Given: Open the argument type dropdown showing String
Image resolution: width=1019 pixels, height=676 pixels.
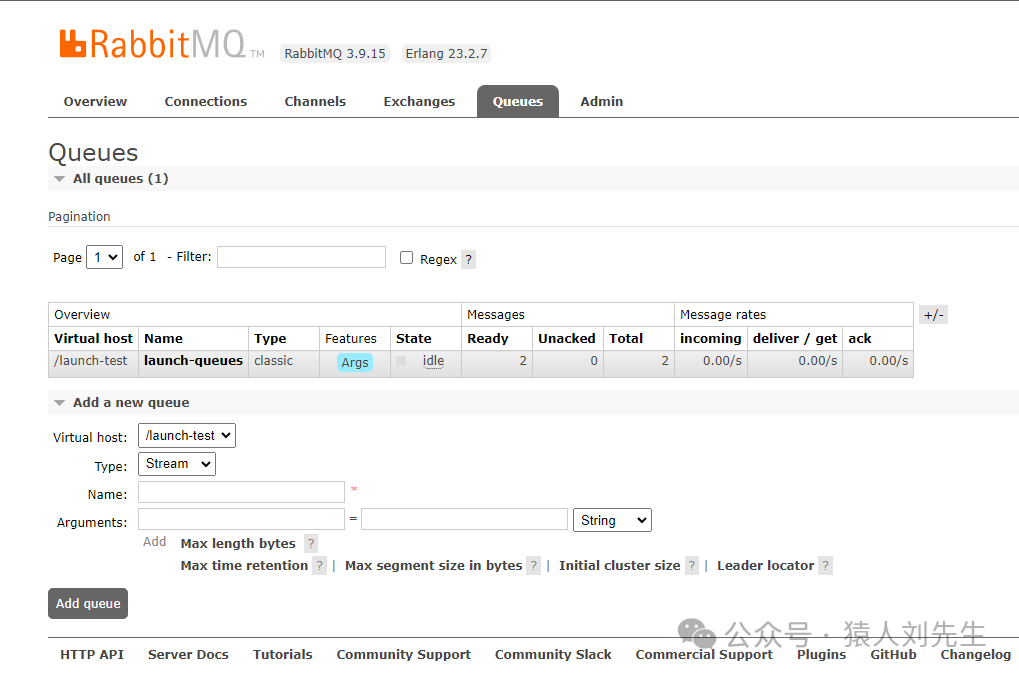Looking at the screenshot, I should click(612, 520).
